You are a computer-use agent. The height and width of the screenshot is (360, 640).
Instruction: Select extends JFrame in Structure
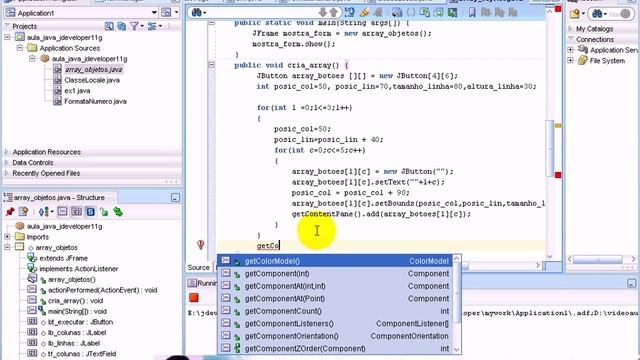[63, 258]
